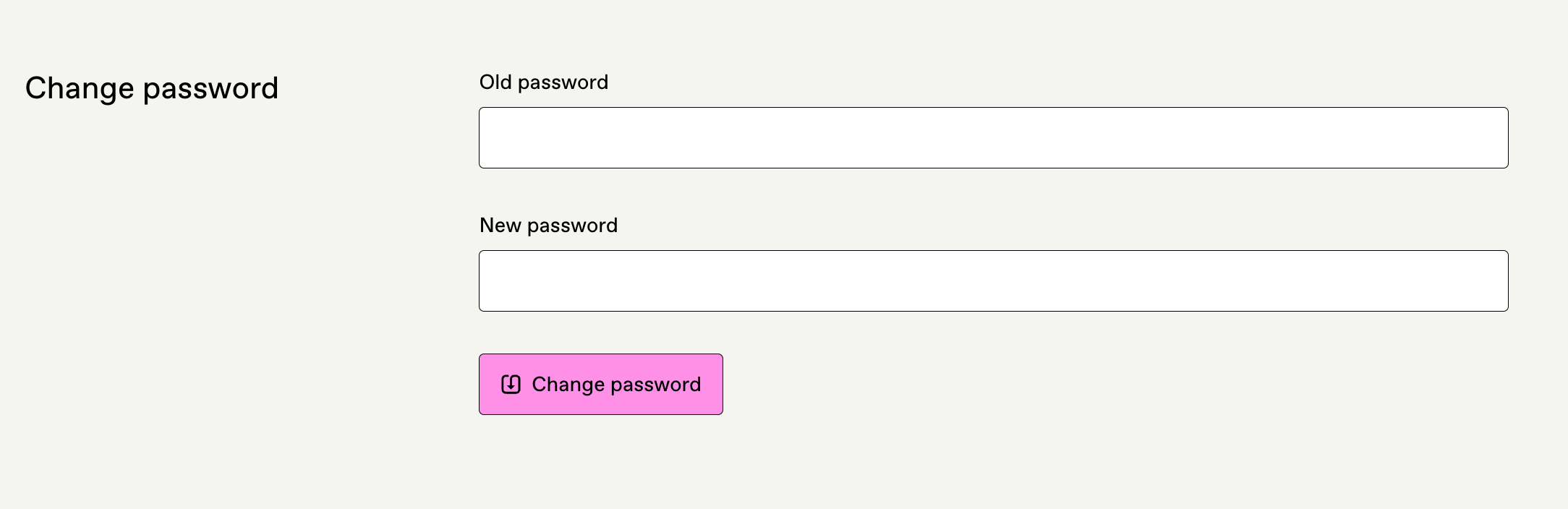This screenshot has width=1568, height=509.
Task: Click the download-arrow icon on the pink button
Action: tap(511, 384)
